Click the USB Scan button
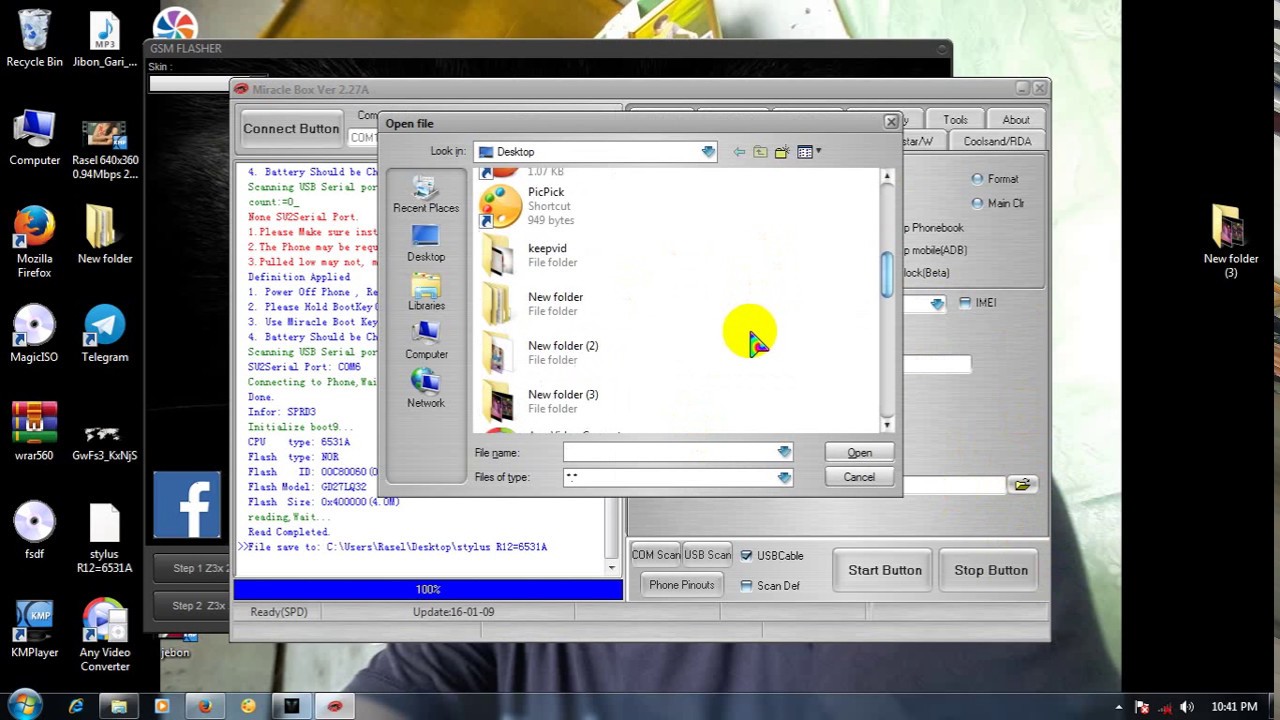Screen dimensions: 1280x720 707,555
